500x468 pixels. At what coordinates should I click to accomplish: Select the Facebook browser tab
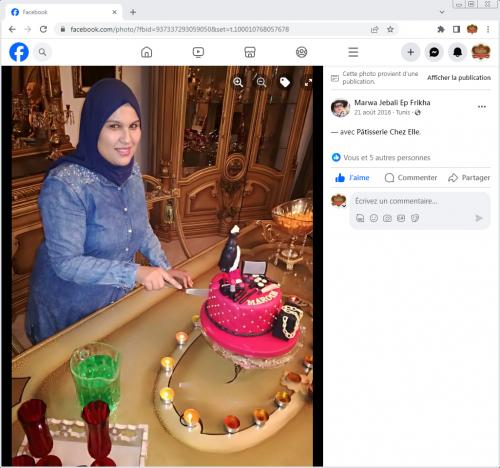pos(63,12)
